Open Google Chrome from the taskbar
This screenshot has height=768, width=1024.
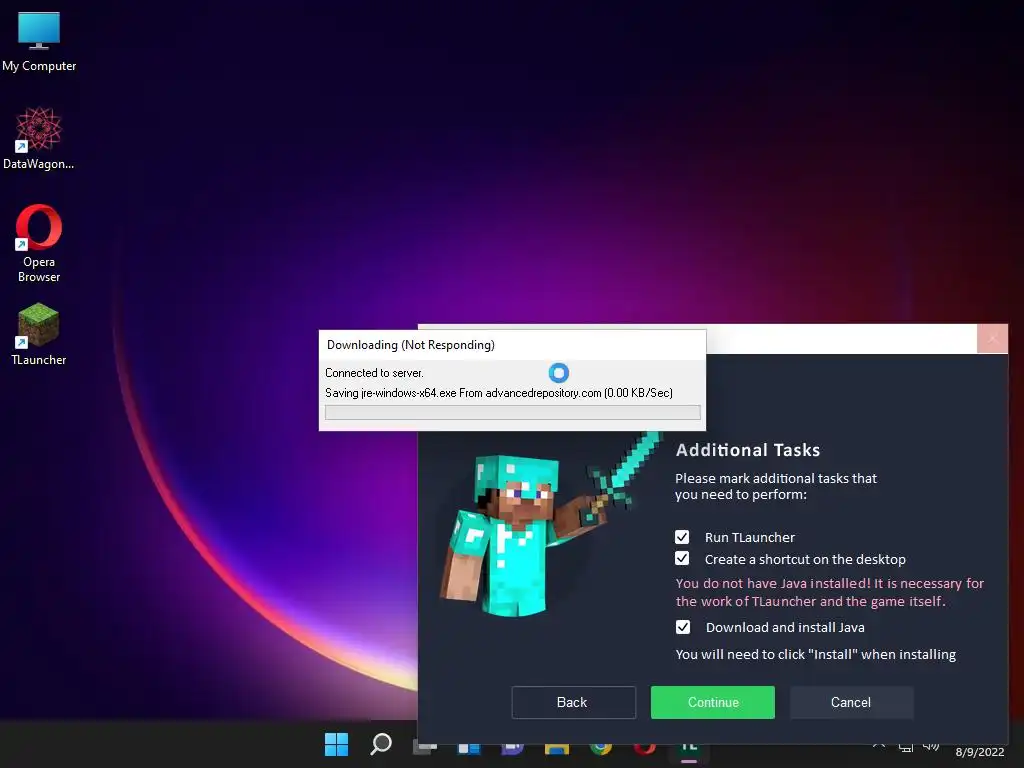(601, 748)
